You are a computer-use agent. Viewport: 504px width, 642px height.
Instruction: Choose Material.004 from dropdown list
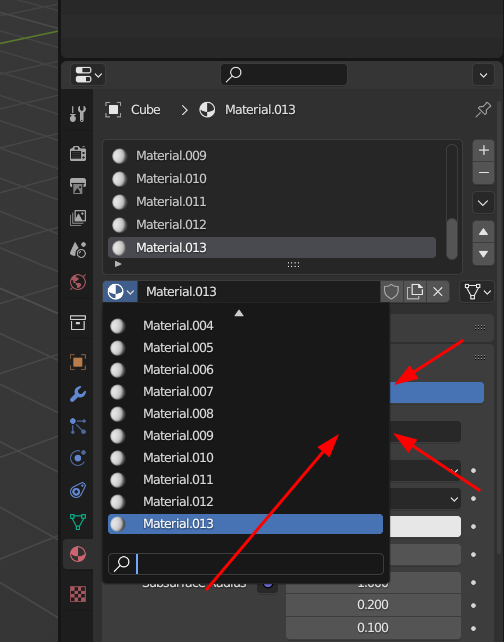246,326
